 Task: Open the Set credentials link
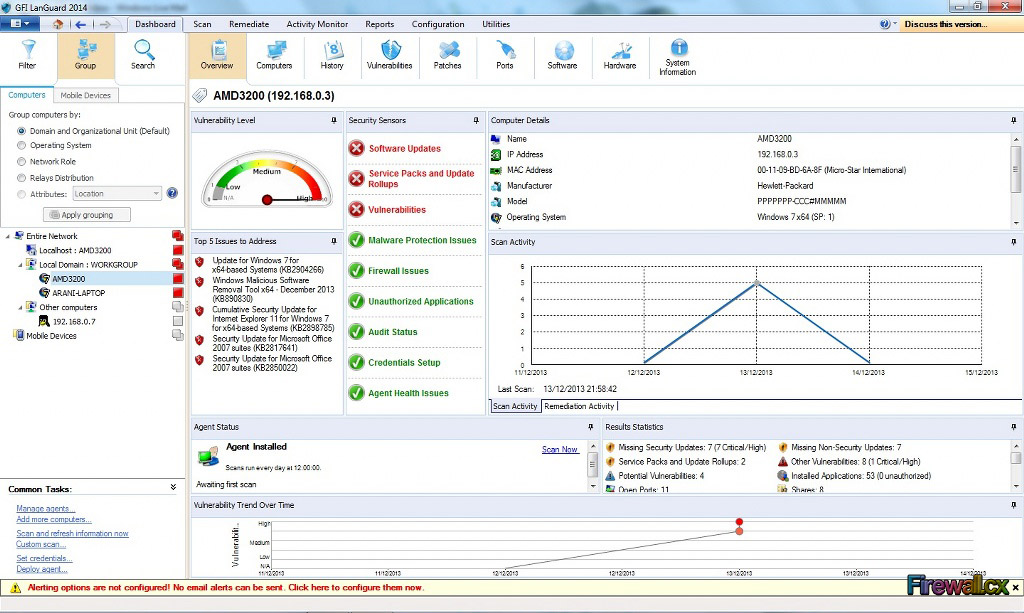[x=44, y=558]
